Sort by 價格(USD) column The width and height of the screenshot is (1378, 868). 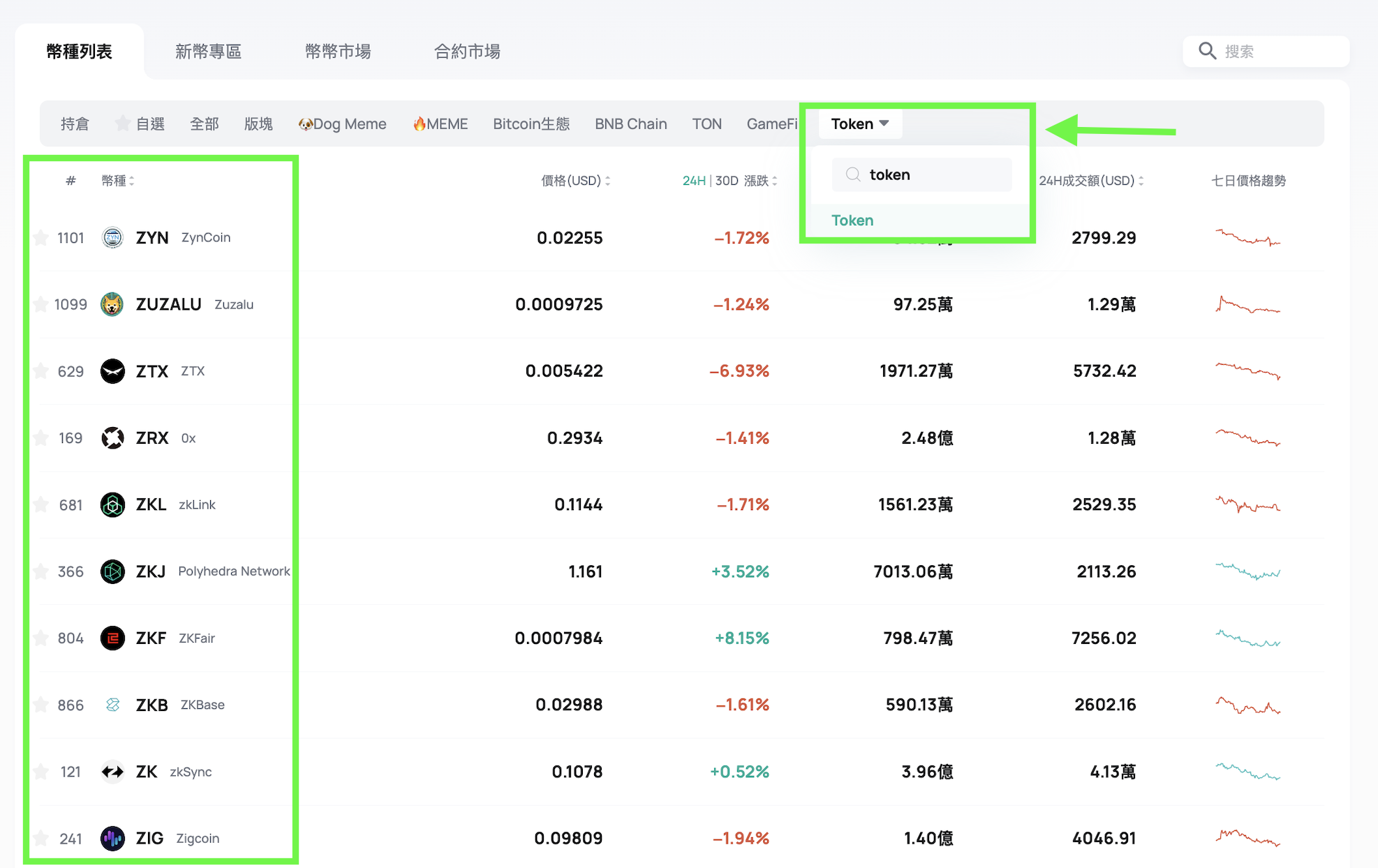point(576,181)
